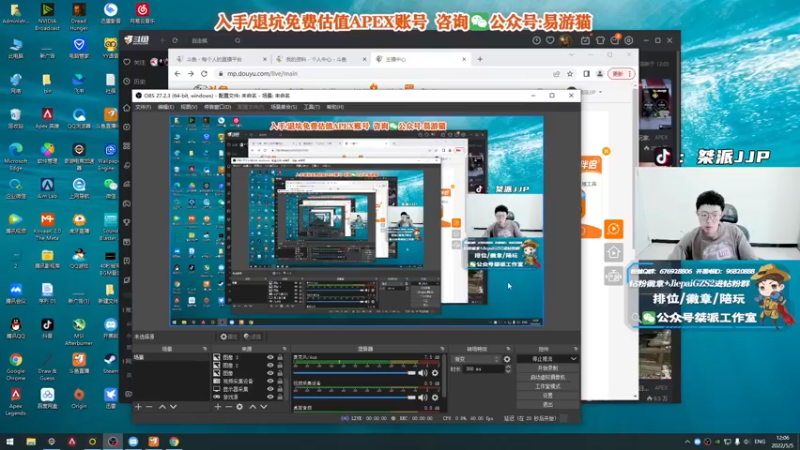This screenshot has height=450, width=800.
Task: Reload page in Chrome toolbar
Action: [x=204, y=74]
